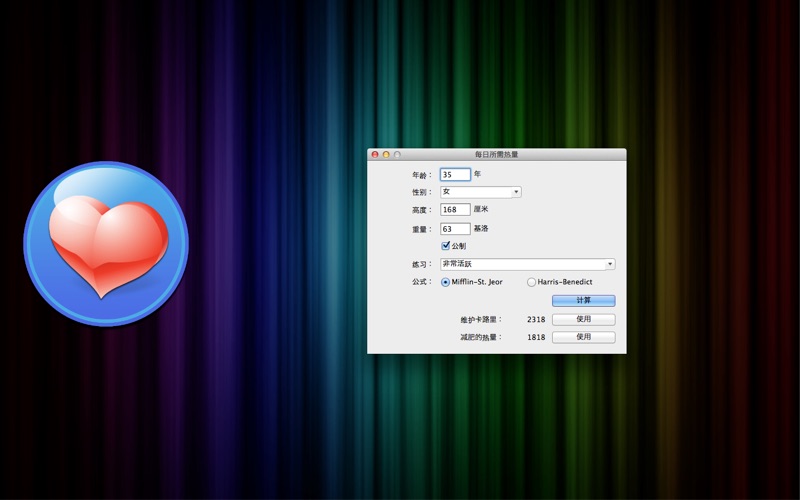This screenshot has height=500, width=800.
Task: Click the 厘米 unit label
Action: pyautogui.click(x=481, y=210)
